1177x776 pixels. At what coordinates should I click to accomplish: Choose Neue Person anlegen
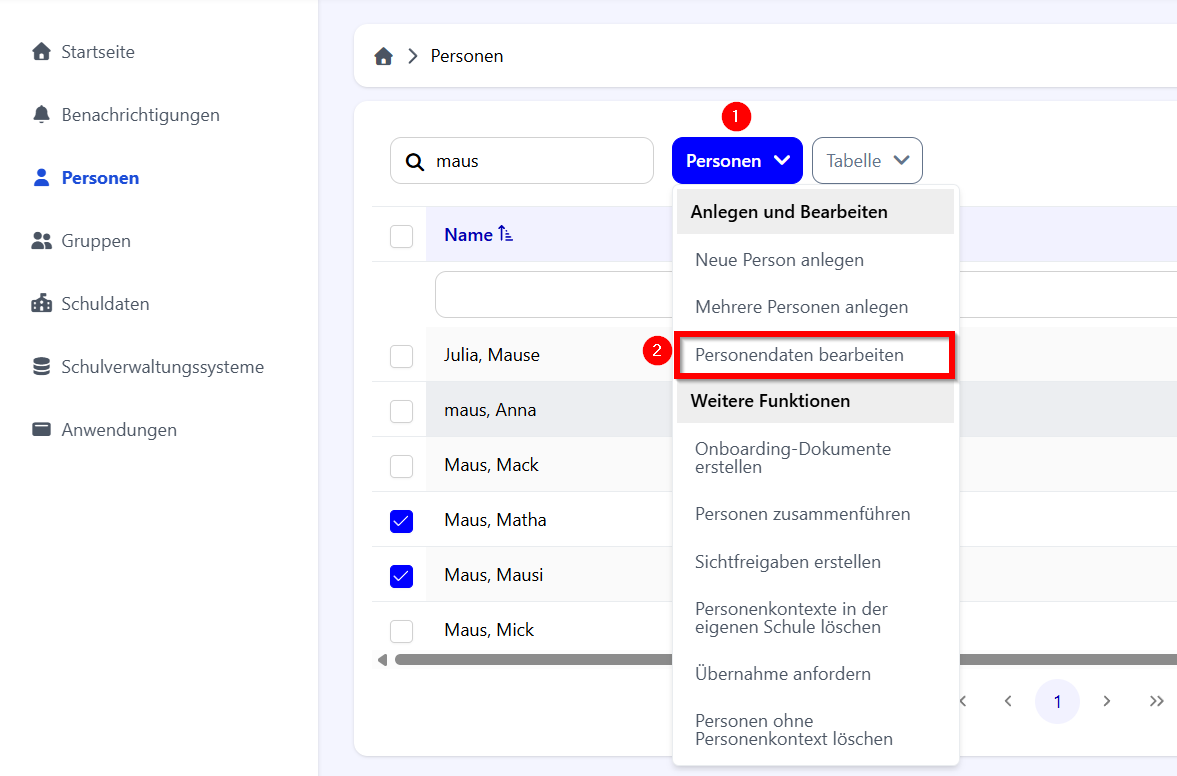pos(779,260)
